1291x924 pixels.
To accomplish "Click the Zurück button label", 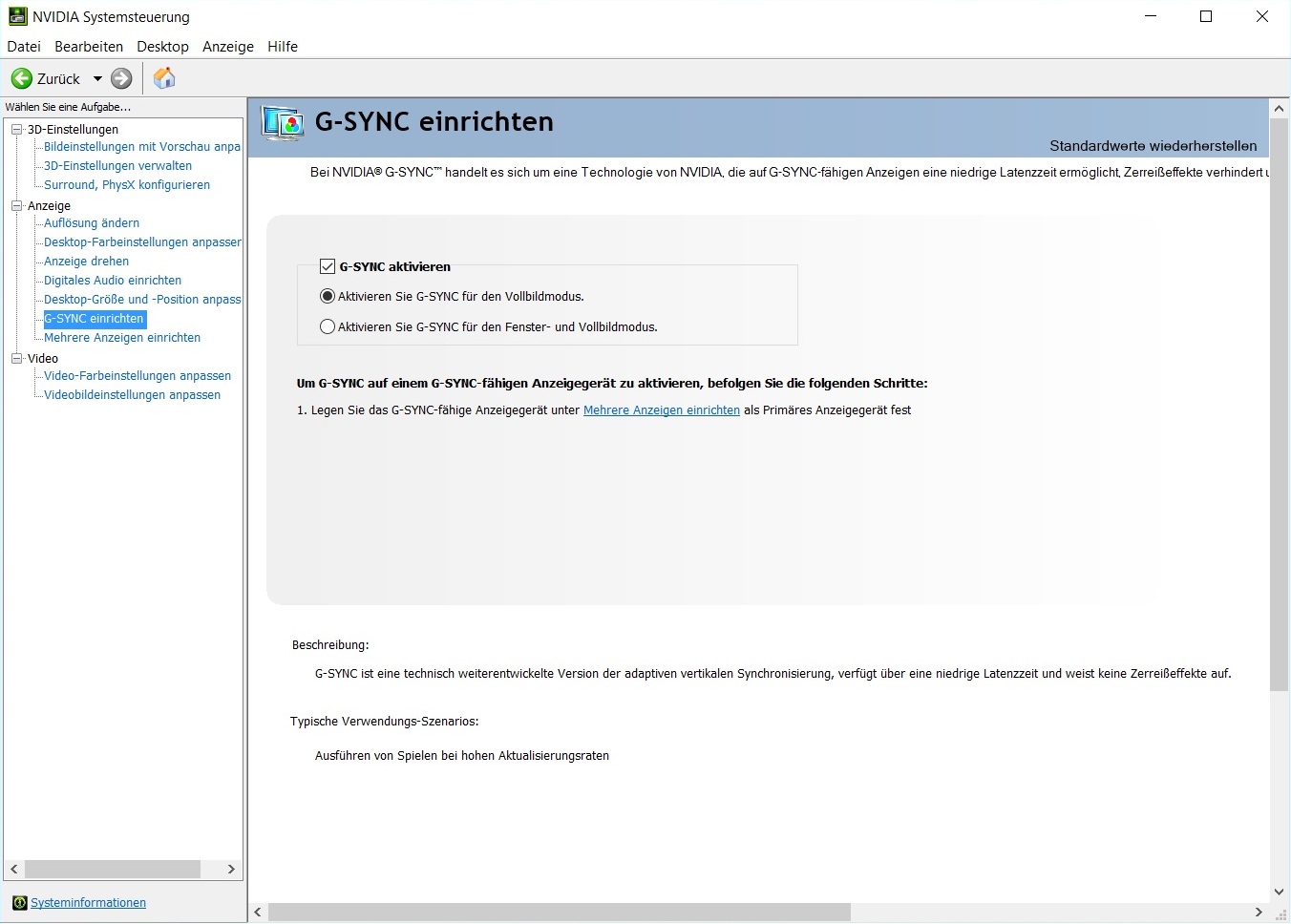I will (x=58, y=79).
